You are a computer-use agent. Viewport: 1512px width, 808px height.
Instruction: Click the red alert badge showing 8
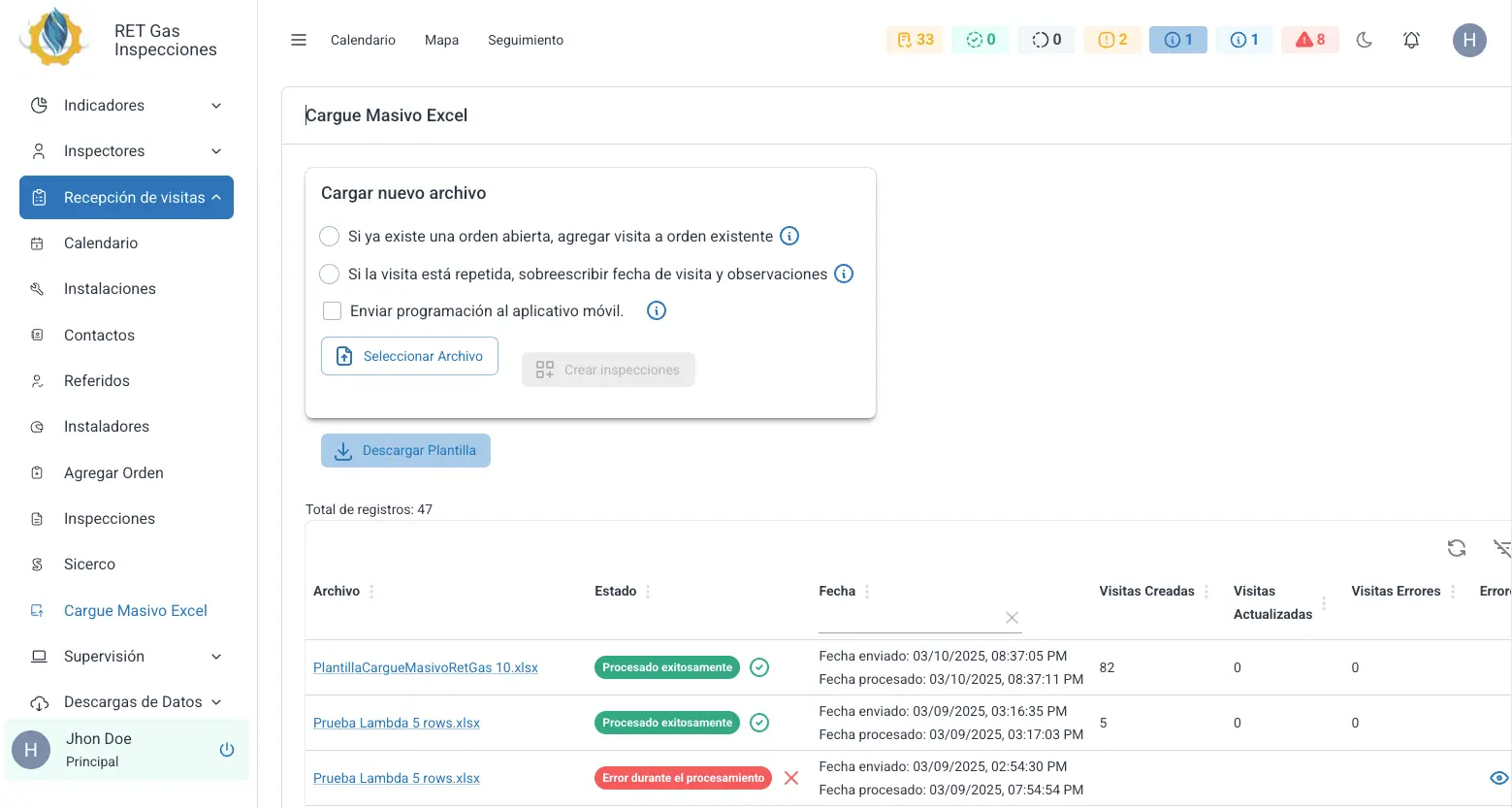point(1310,40)
